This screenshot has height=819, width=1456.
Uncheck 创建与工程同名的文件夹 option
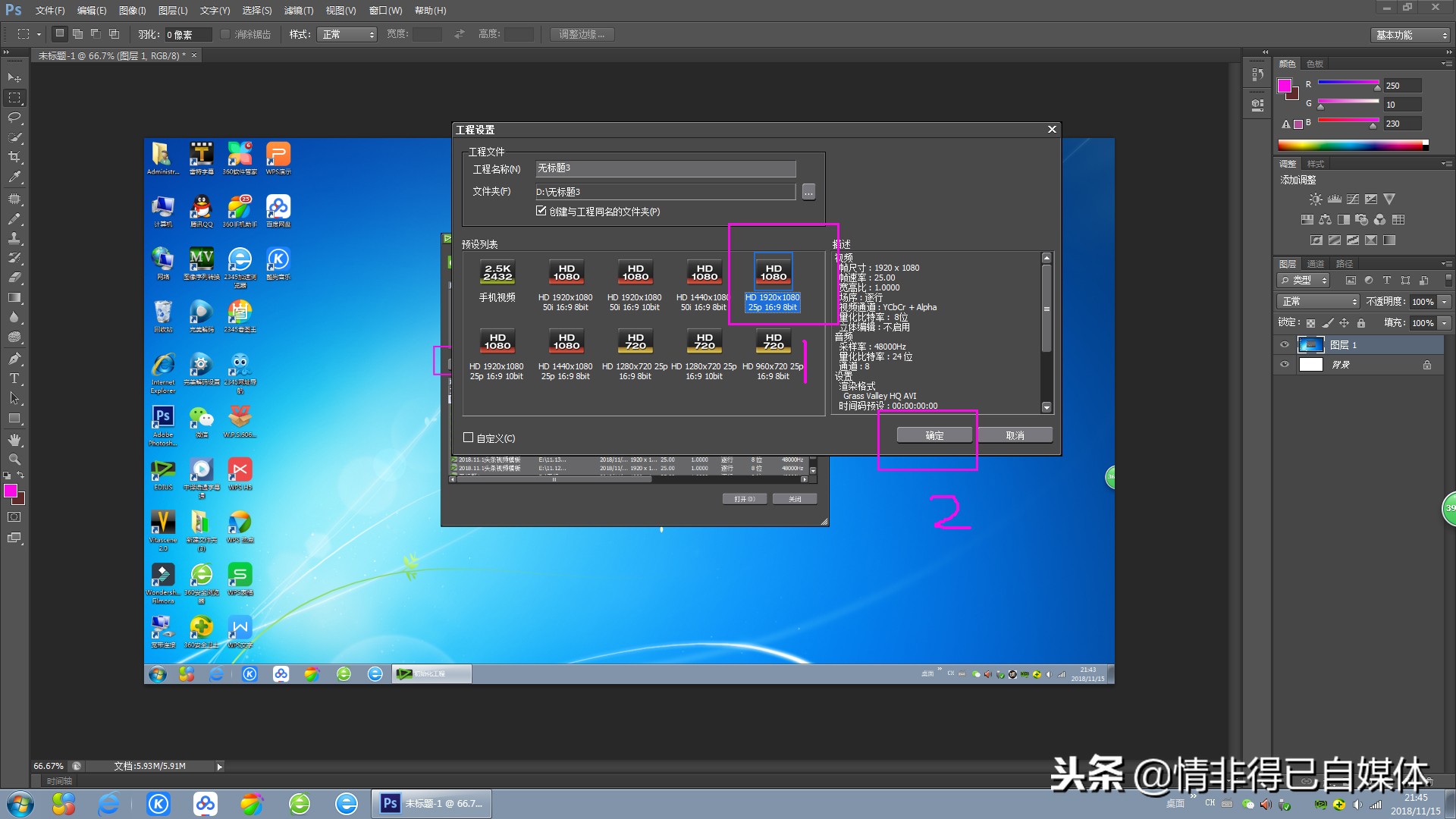point(541,211)
